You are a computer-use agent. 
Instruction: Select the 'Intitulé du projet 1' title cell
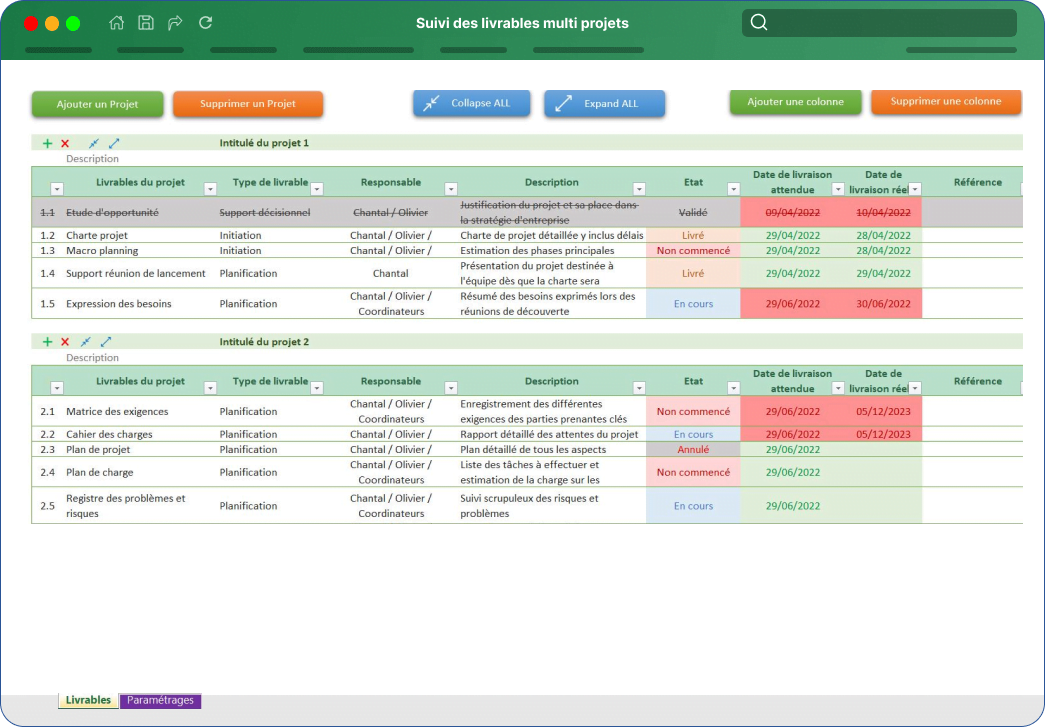264,143
